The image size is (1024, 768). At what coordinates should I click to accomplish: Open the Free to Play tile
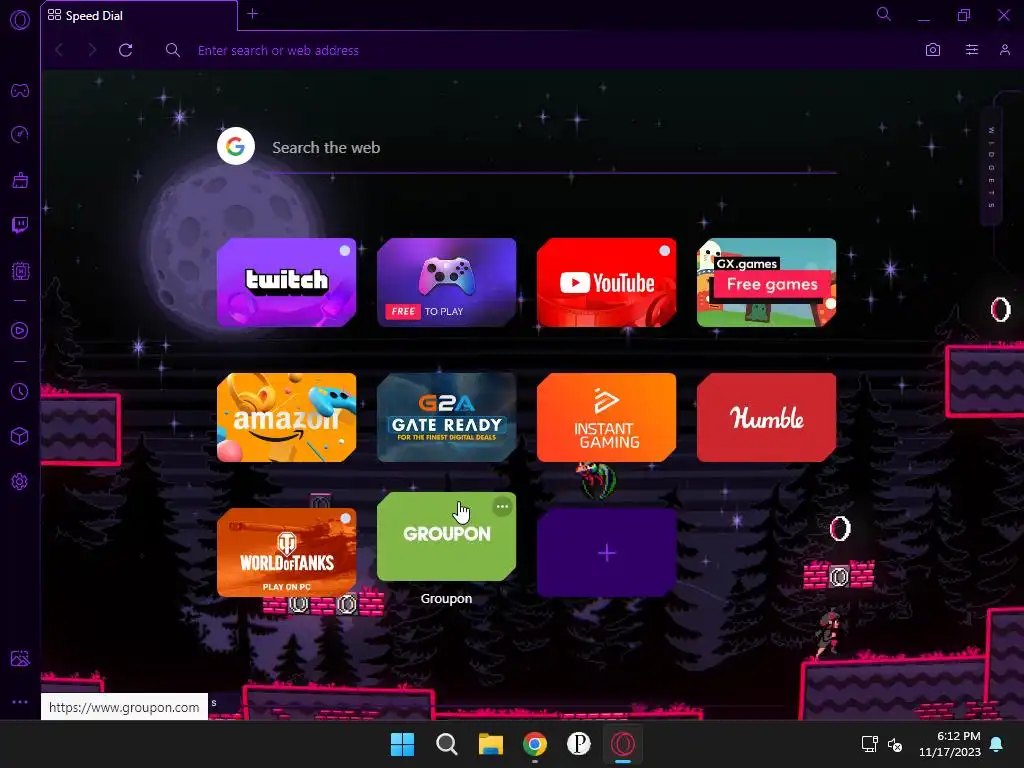[447, 282]
